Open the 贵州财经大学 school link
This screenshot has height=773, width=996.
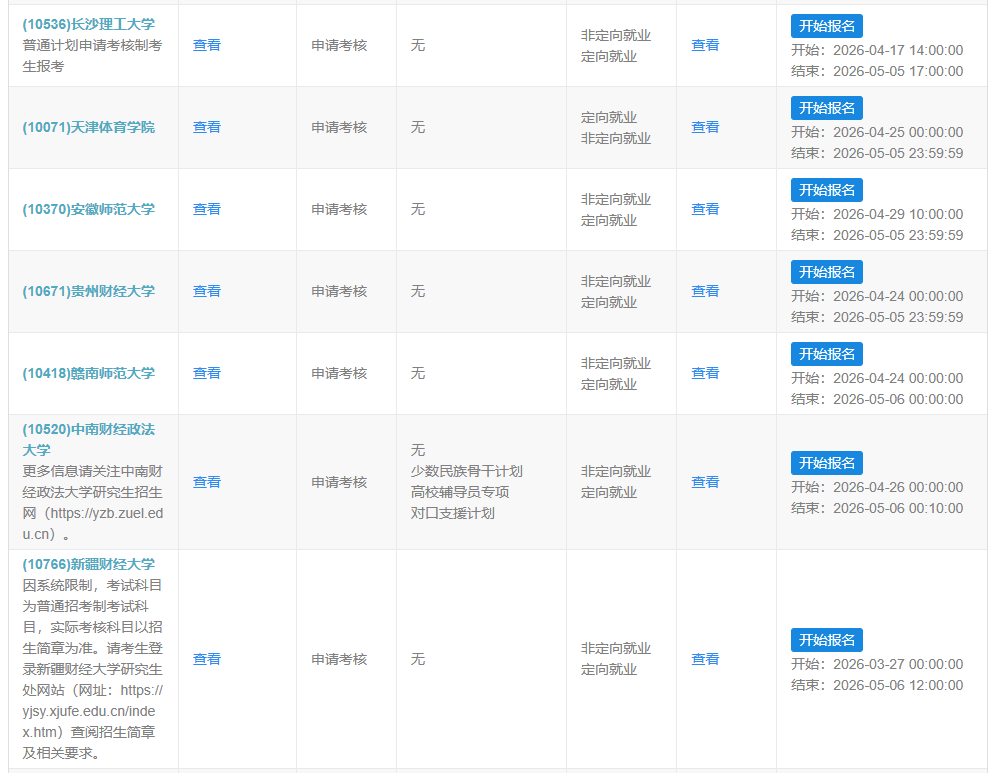click(x=88, y=291)
